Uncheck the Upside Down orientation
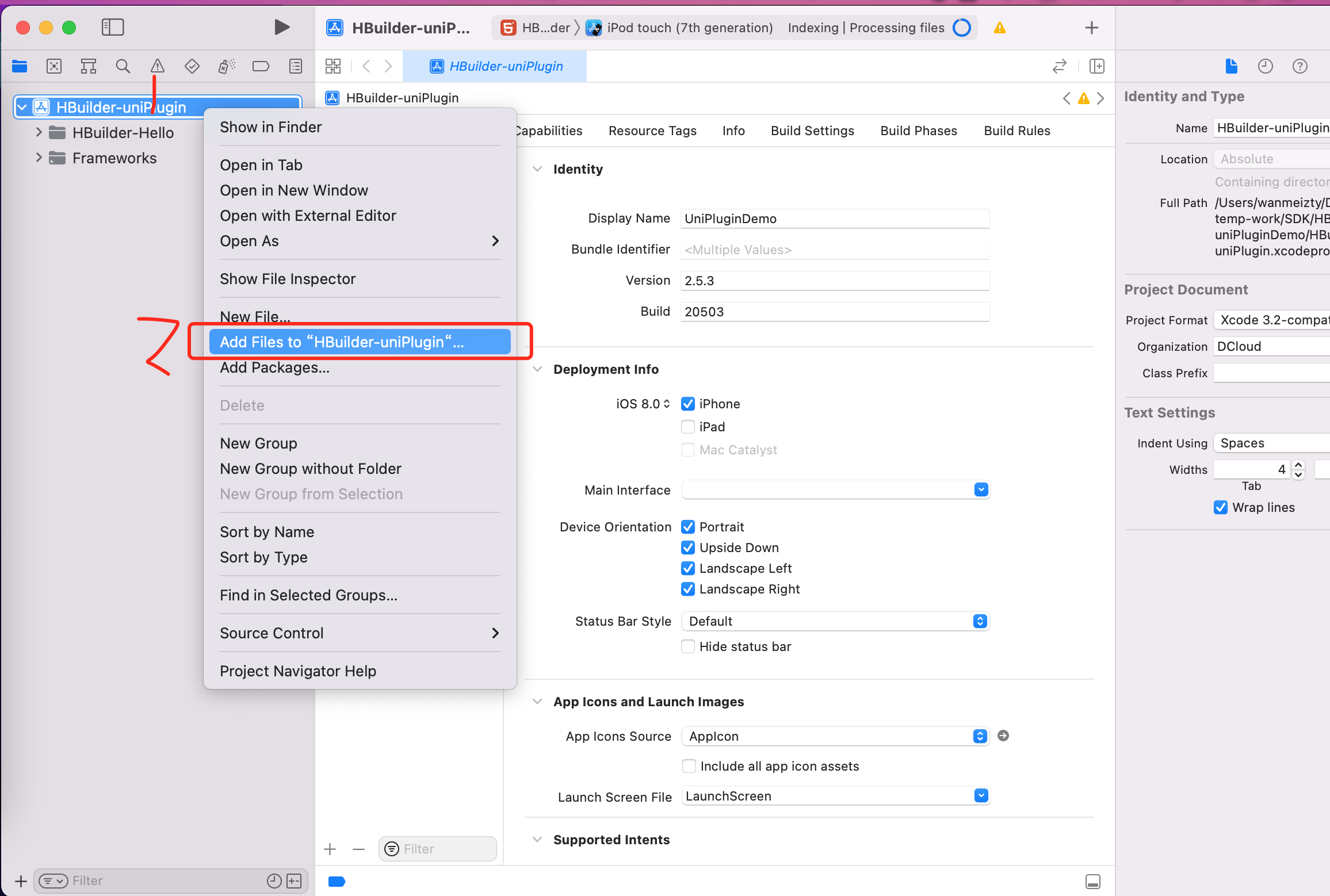 [688, 547]
